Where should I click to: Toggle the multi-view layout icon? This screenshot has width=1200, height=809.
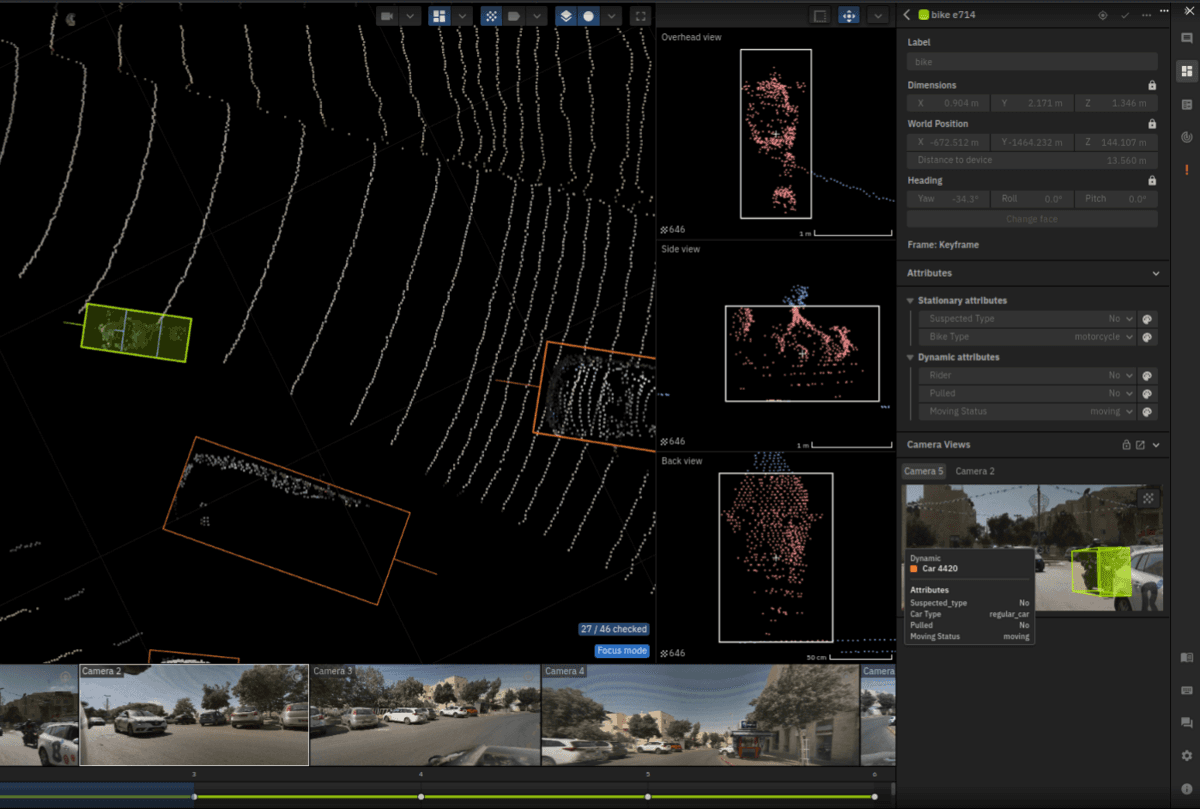[x=439, y=16]
